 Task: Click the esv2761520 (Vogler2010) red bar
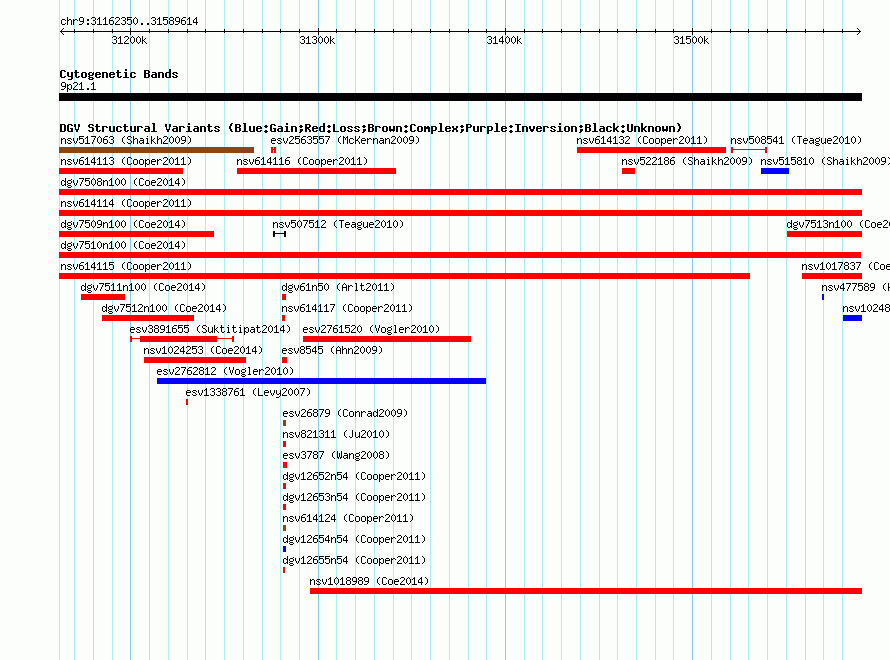(387, 339)
